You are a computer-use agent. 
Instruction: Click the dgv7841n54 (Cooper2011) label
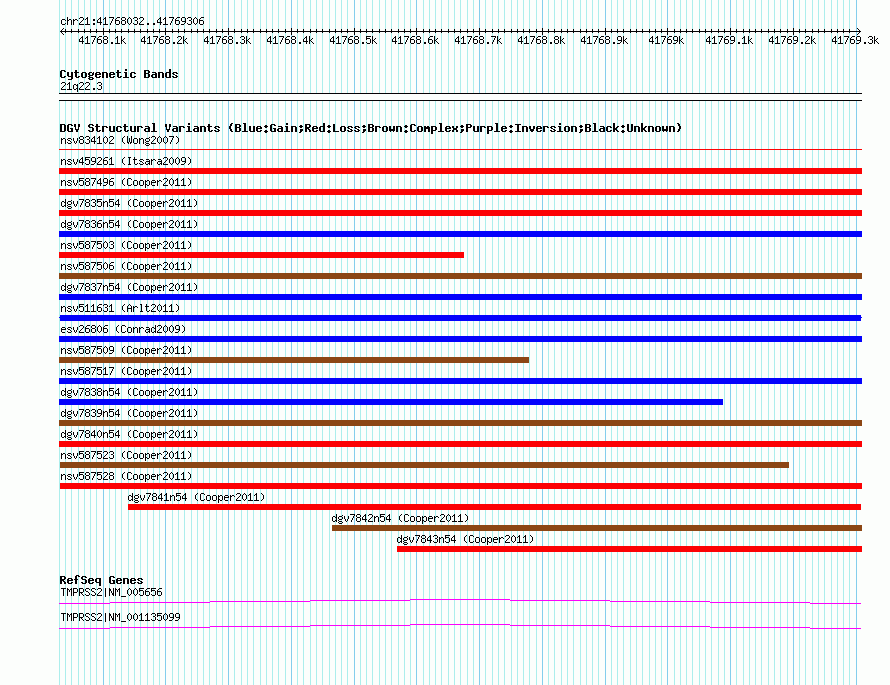click(x=196, y=497)
